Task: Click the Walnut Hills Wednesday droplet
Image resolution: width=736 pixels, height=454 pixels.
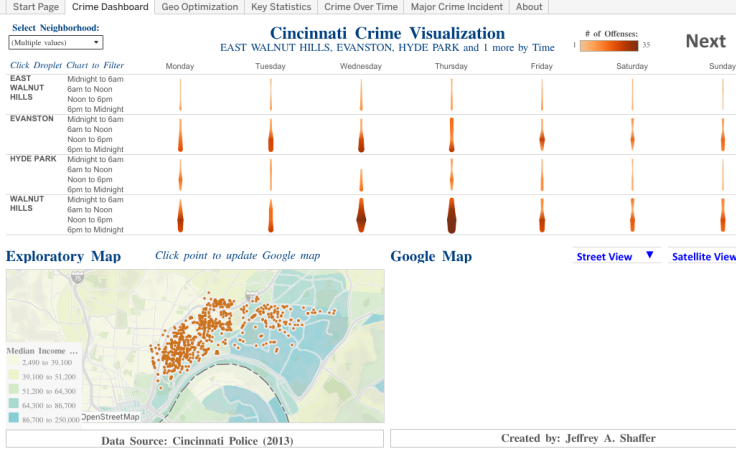Action: tap(361, 214)
